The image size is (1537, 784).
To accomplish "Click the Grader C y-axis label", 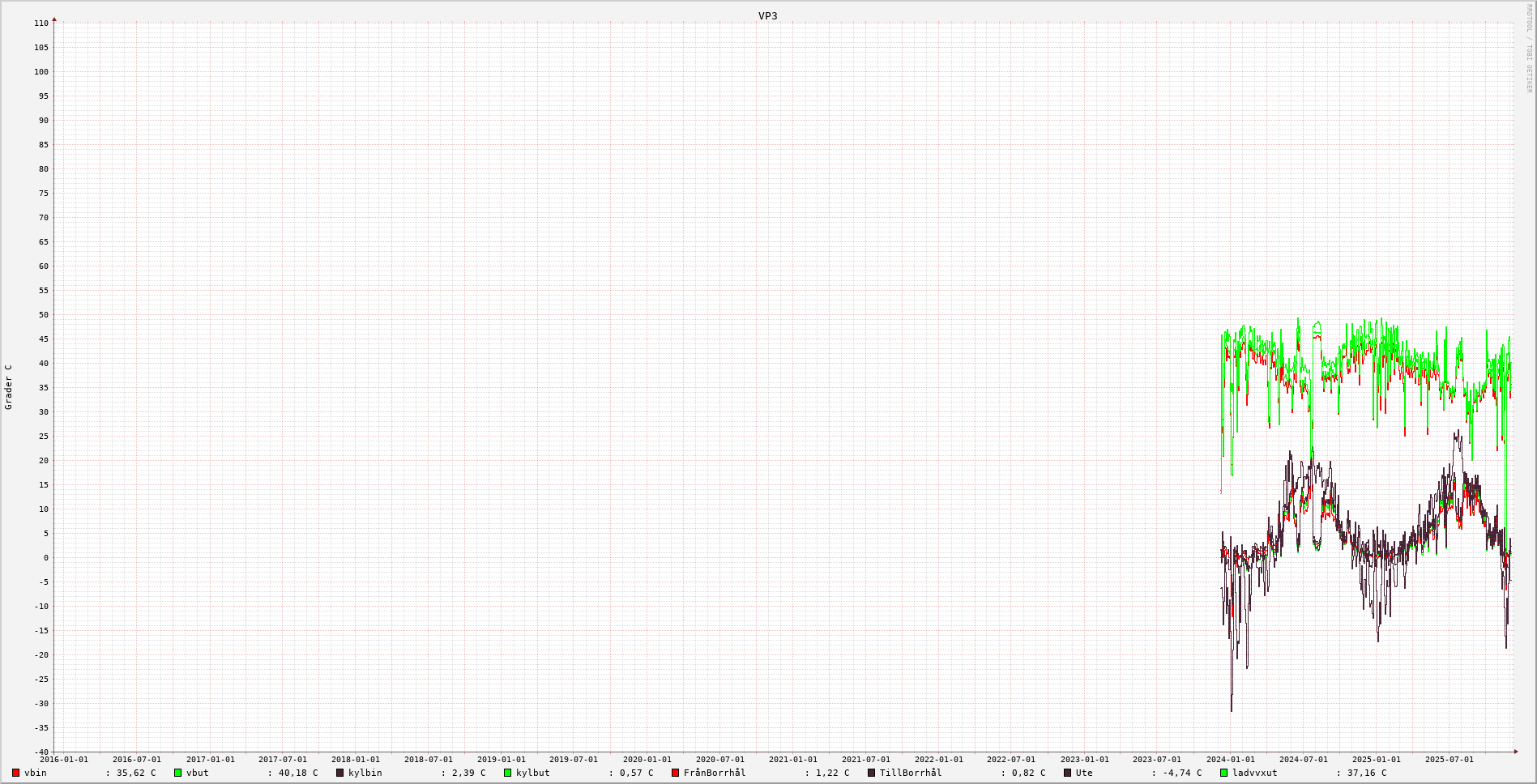I will pos(8,386).
